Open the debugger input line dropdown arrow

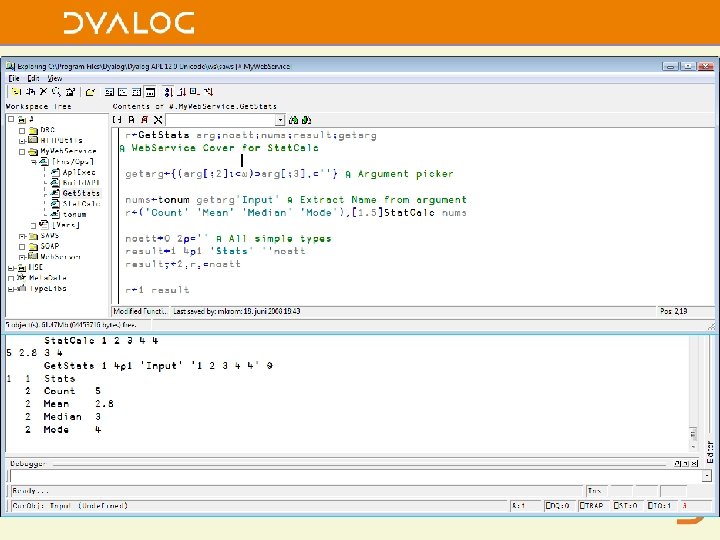(707, 476)
